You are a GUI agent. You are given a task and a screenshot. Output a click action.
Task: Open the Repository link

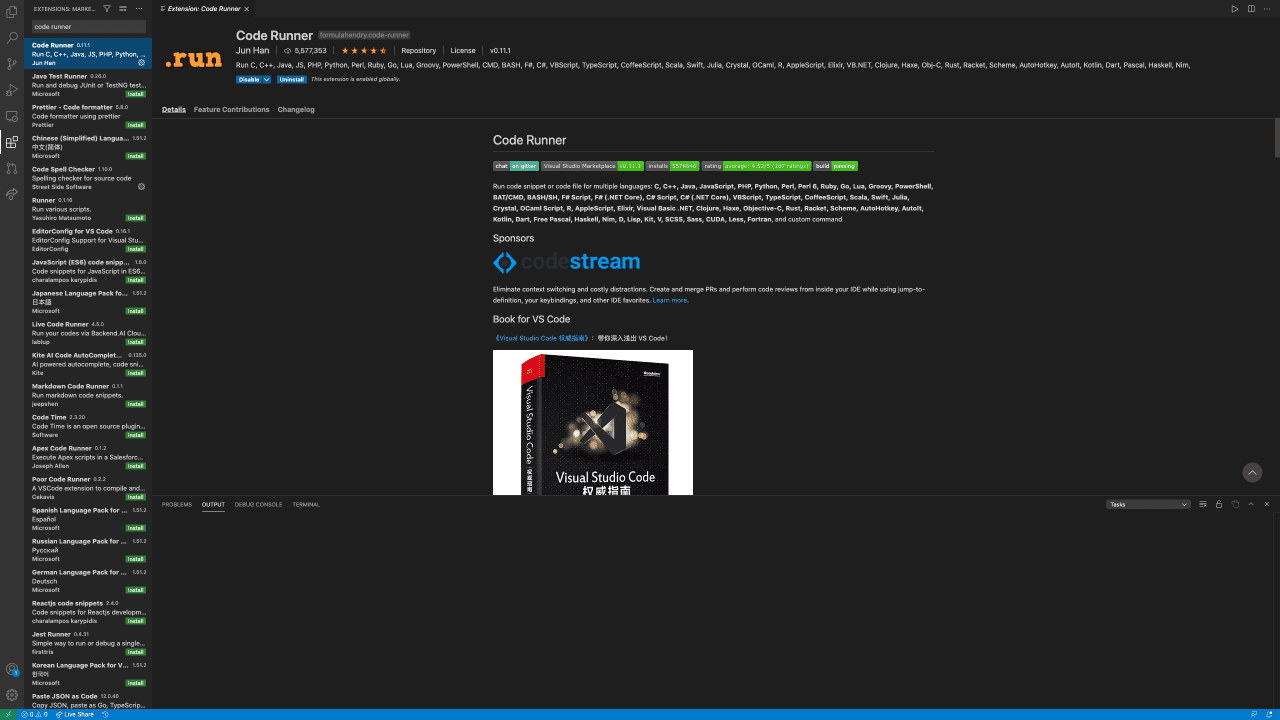(419, 50)
